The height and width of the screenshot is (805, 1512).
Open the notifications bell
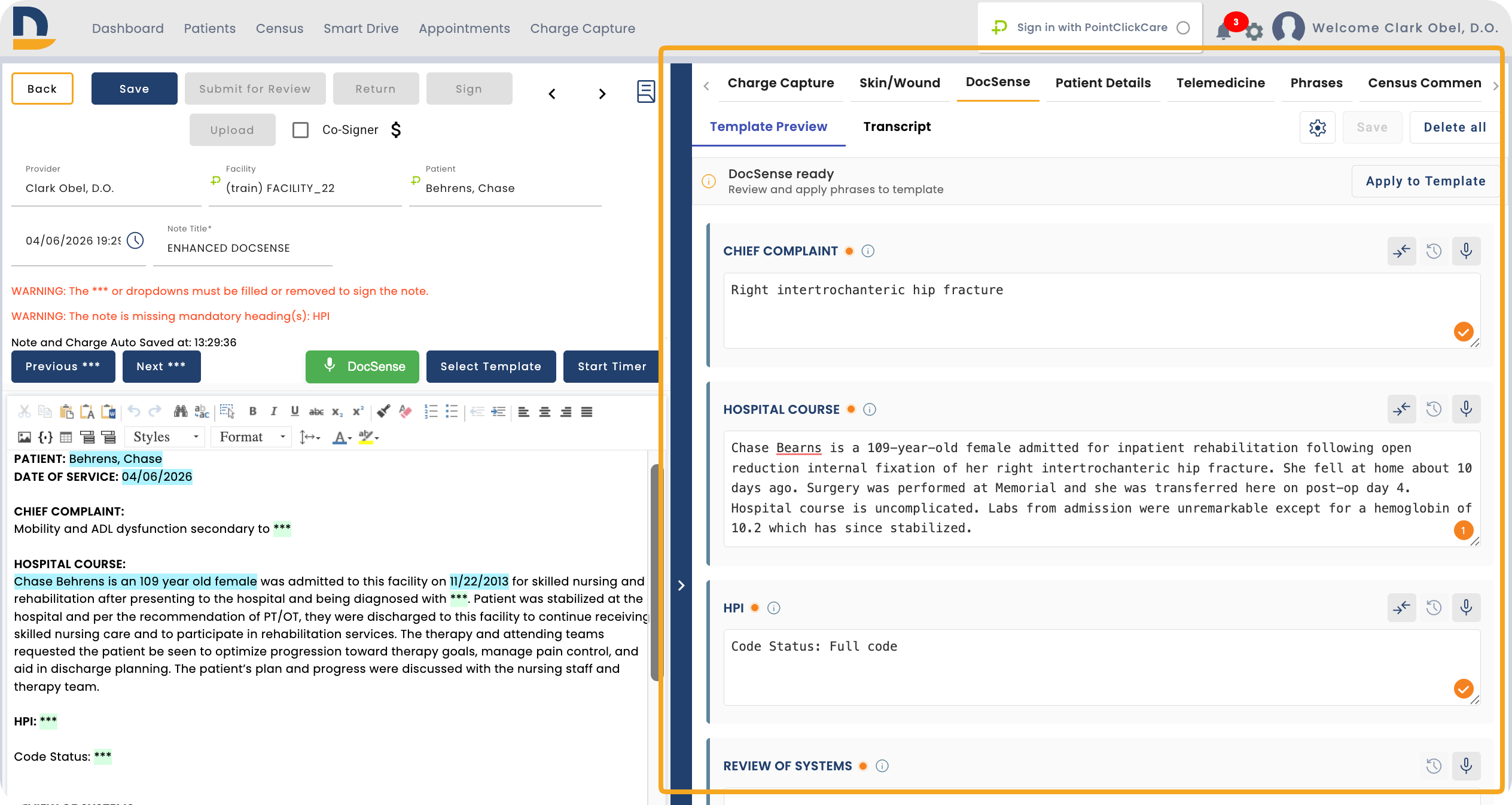[x=1224, y=31]
